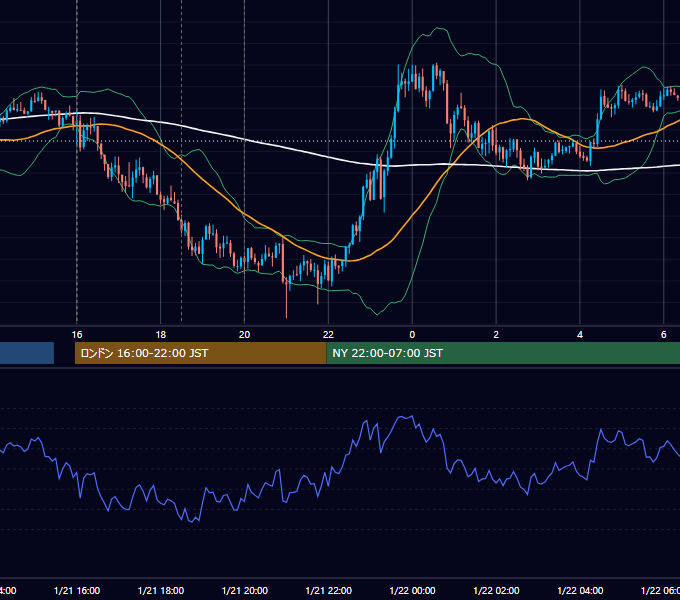The image size is (680, 600).
Task: Click the 1/21 22:00 time label
Action: click(329, 590)
